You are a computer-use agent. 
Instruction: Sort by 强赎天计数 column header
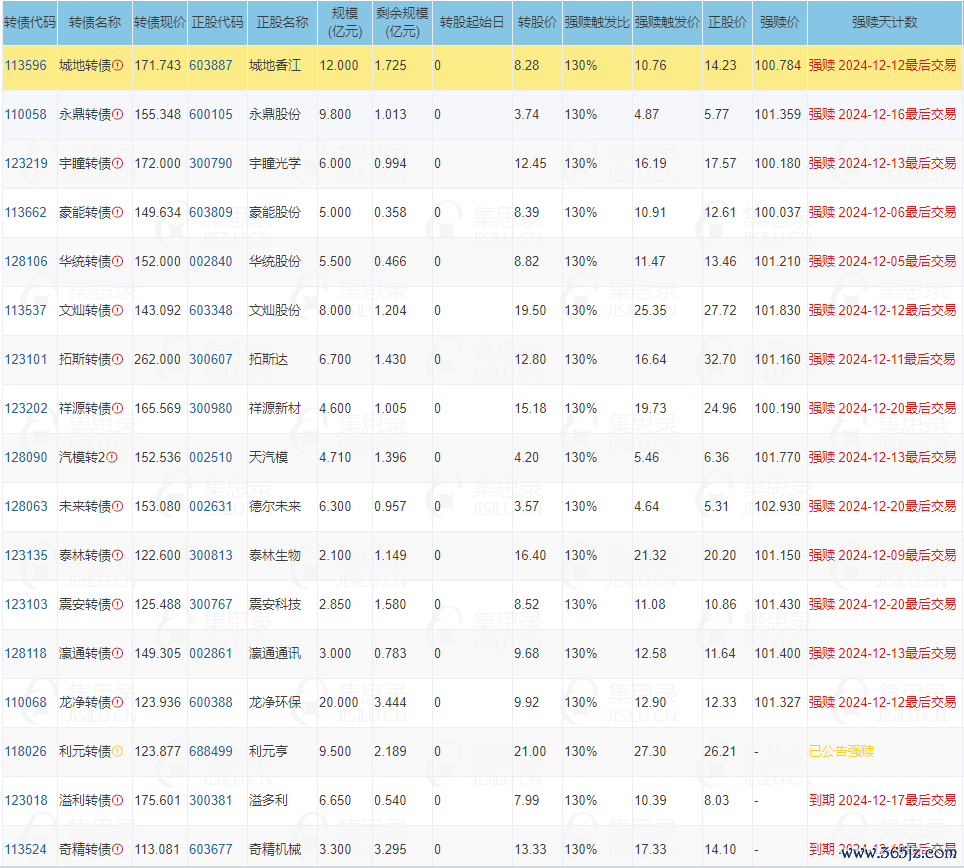click(885, 22)
